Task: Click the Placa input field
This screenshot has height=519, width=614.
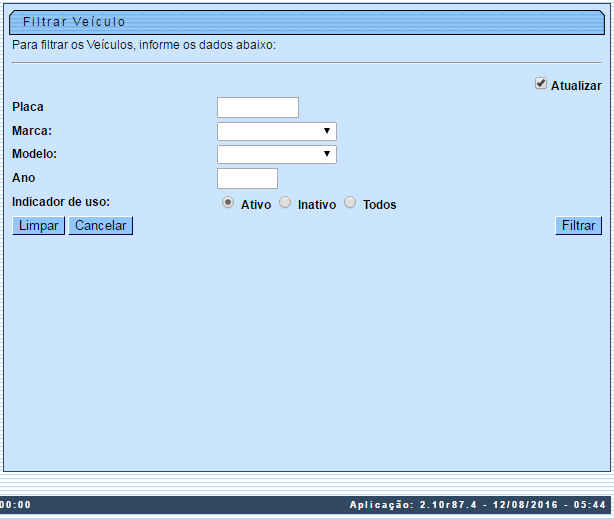Action: pos(258,107)
